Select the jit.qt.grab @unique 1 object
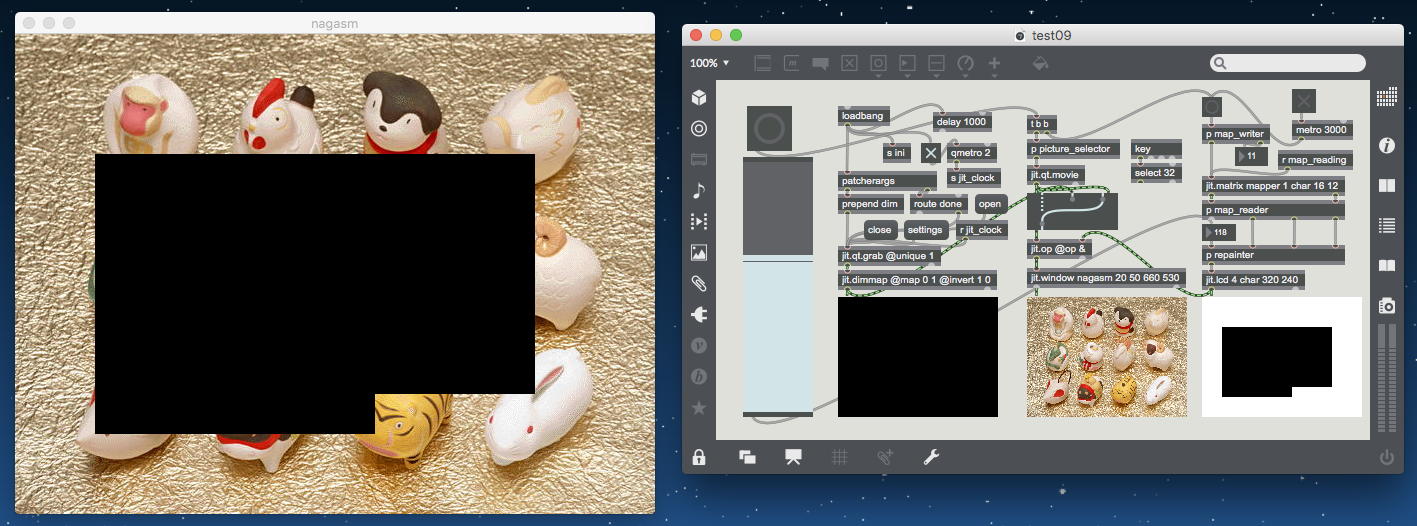This screenshot has width=1417, height=526. (888, 256)
